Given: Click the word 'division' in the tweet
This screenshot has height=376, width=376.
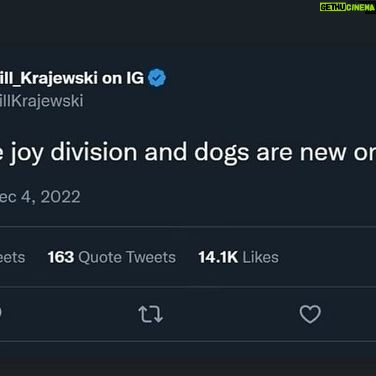Looking at the screenshot, I should (94, 152).
